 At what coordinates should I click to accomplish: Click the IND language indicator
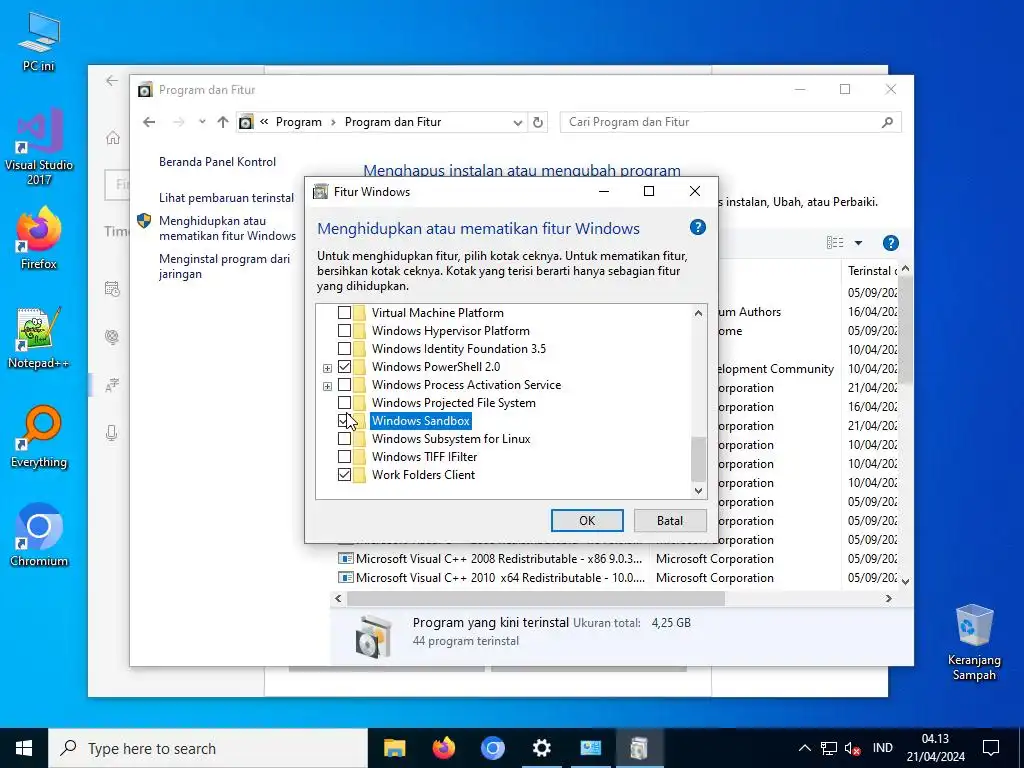click(x=882, y=748)
